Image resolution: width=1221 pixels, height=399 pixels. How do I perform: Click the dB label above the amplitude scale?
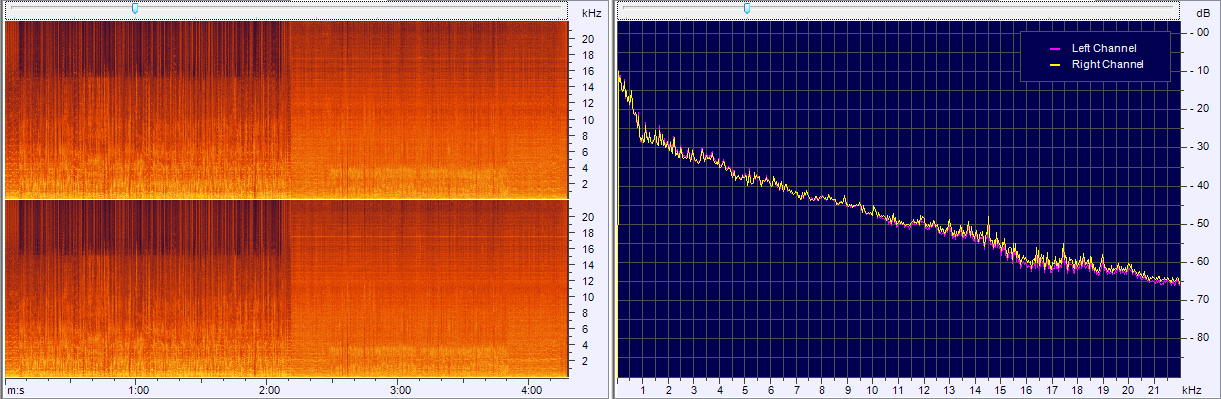(1201, 12)
